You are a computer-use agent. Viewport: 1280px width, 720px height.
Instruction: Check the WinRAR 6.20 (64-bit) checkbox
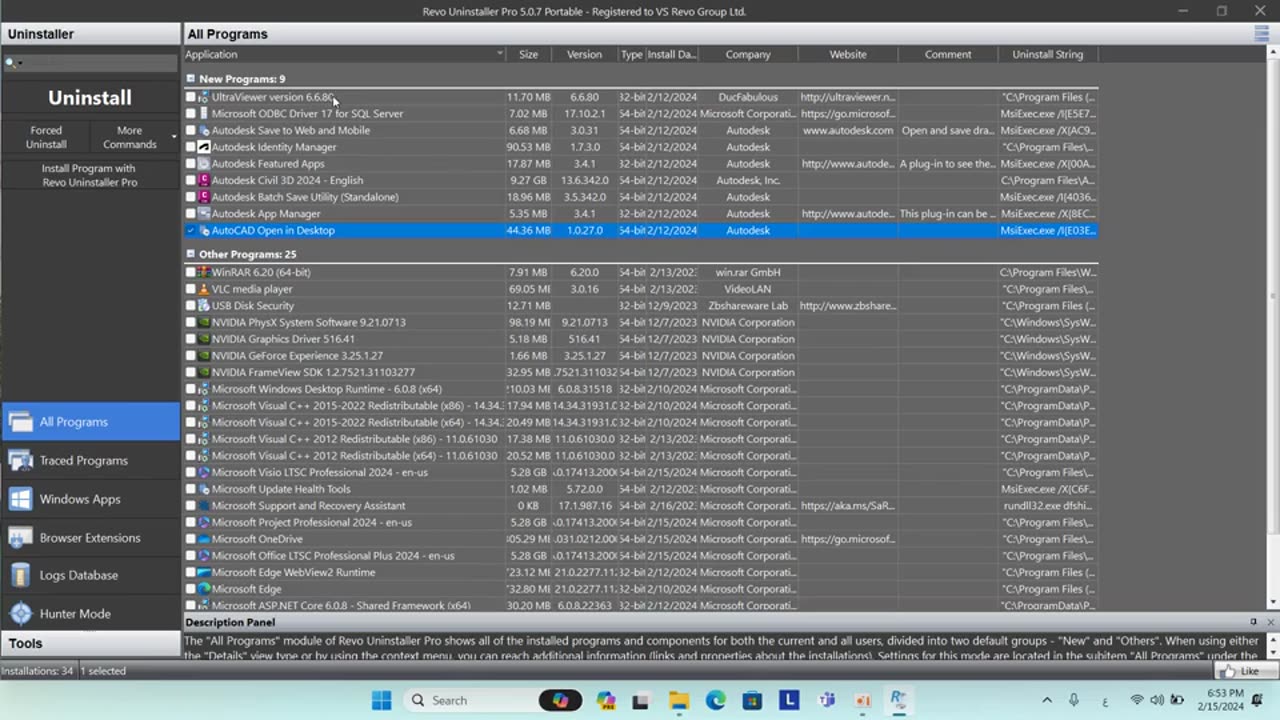tap(191, 272)
